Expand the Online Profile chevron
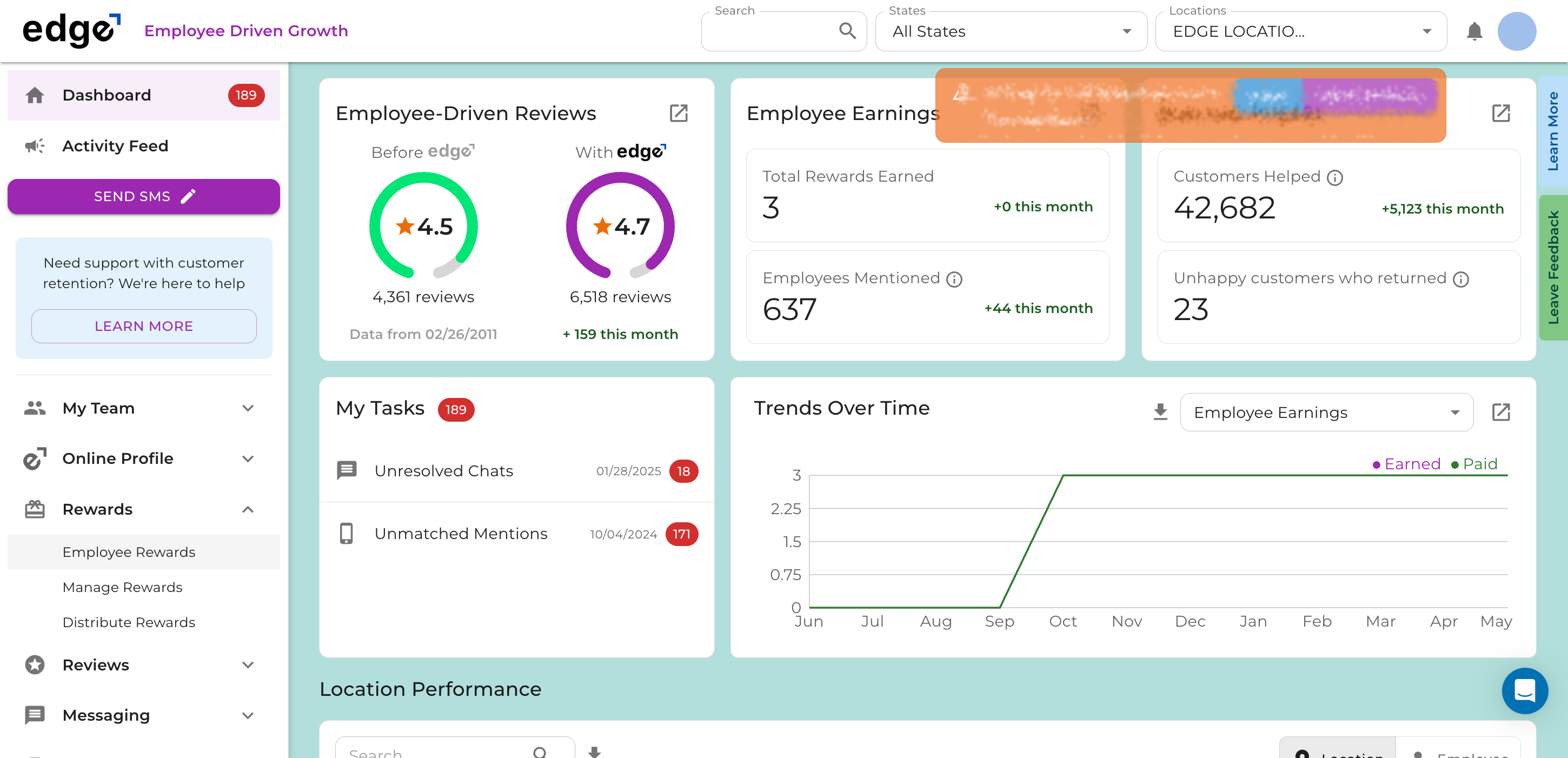The height and width of the screenshot is (758, 1568). click(x=248, y=458)
